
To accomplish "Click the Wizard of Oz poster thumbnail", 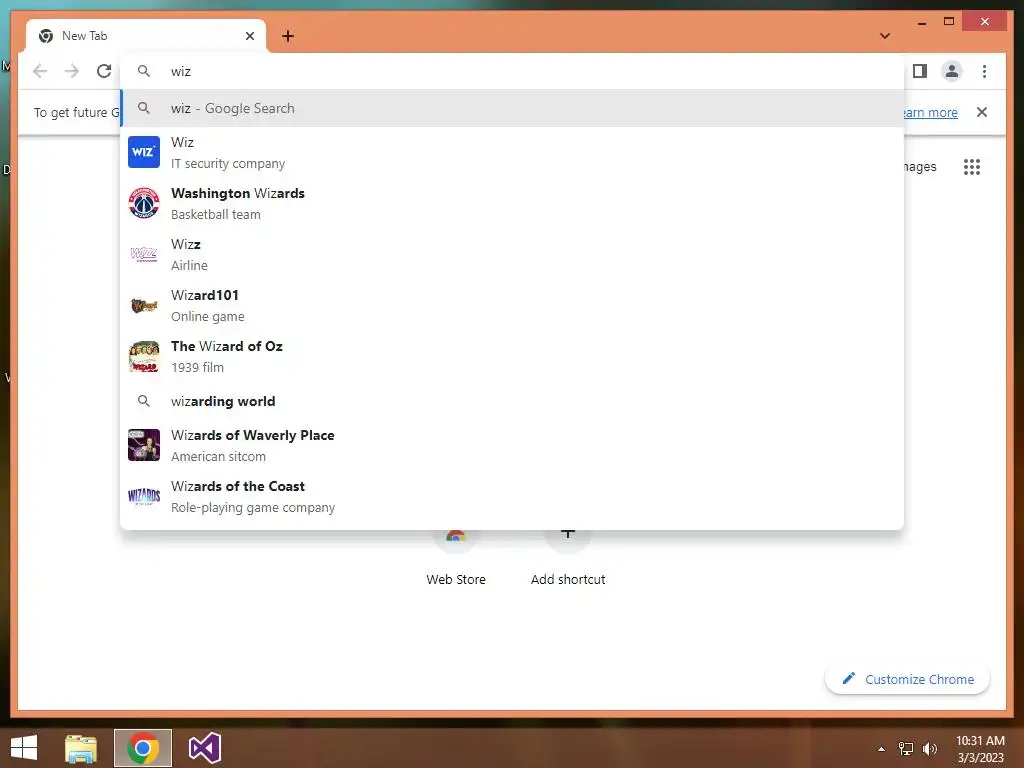I will [144, 356].
